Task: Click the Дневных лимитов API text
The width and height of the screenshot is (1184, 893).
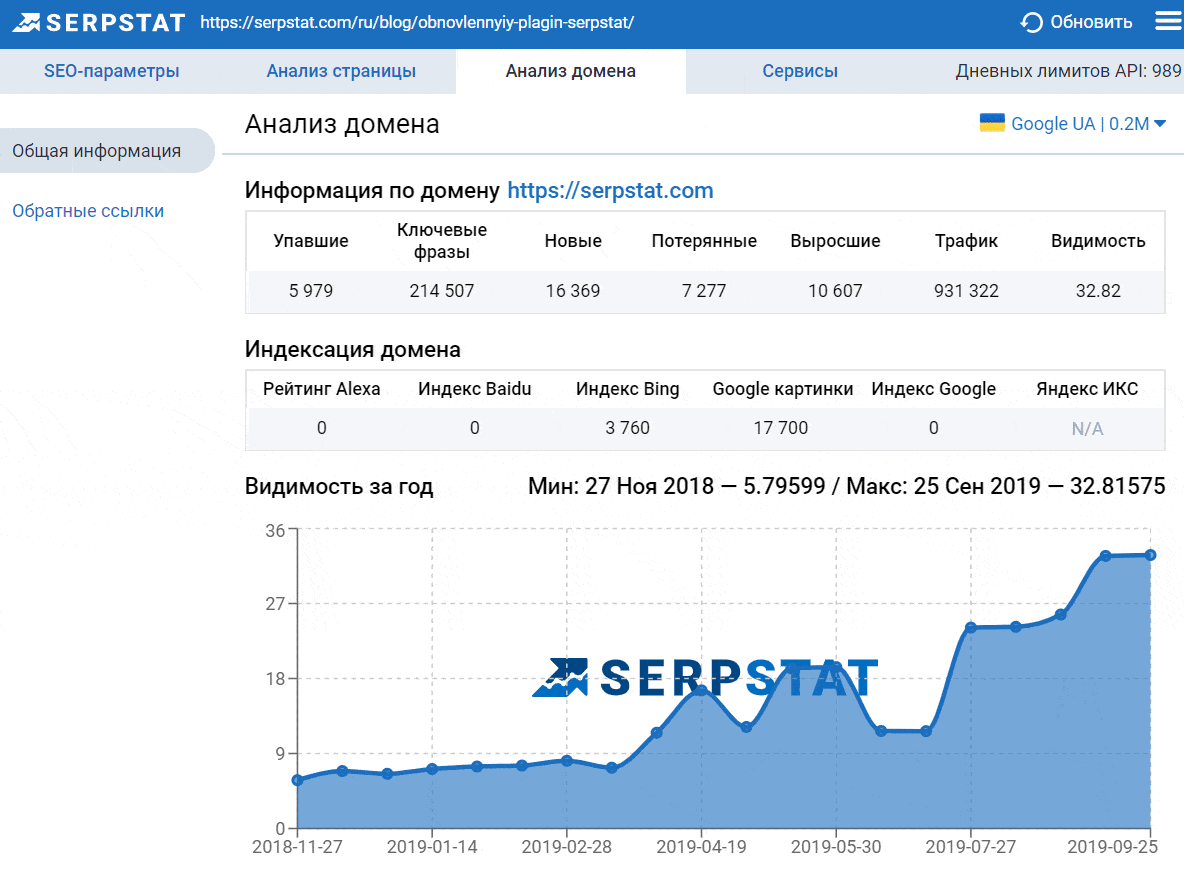Action: (1068, 71)
